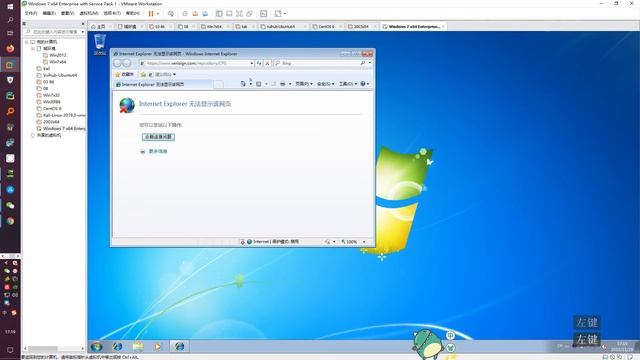Click the library search input field
Viewport: 640px width, 360px height.
tap(53, 31)
